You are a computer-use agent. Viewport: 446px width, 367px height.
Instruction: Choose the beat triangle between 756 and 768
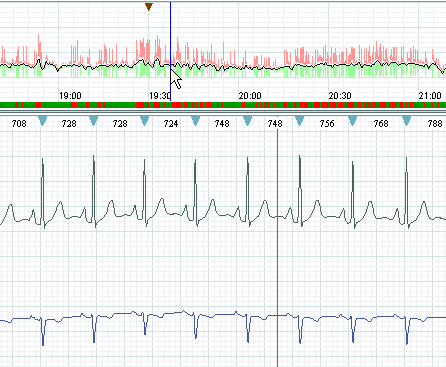353,121
